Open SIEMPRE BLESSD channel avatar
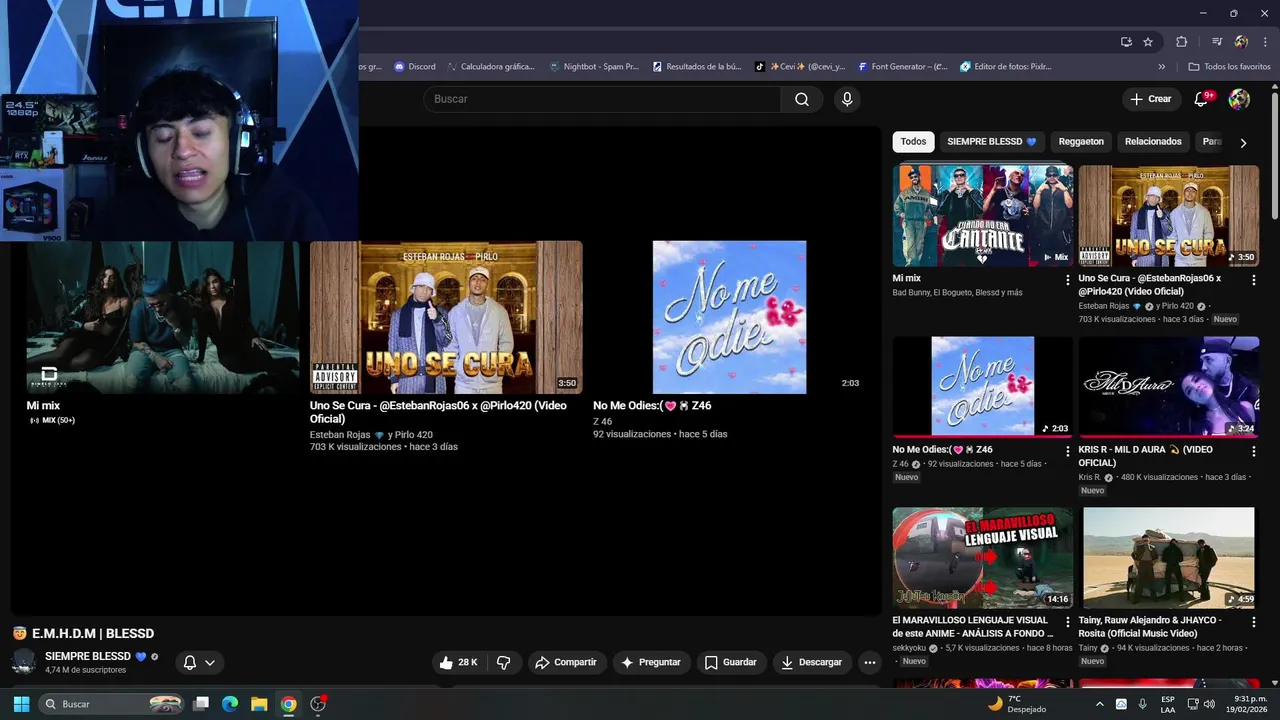 (x=24, y=662)
